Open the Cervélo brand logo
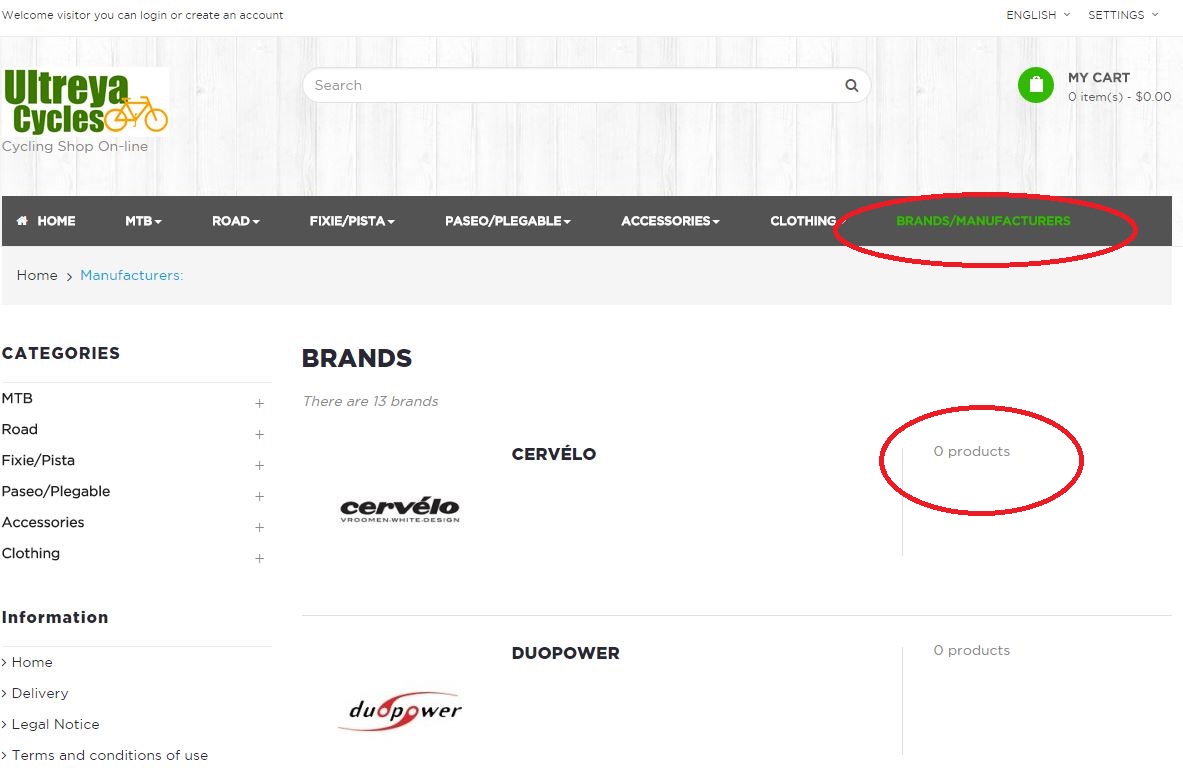Viewport: 1183px width, 778px height. click(x=400, y=509)
